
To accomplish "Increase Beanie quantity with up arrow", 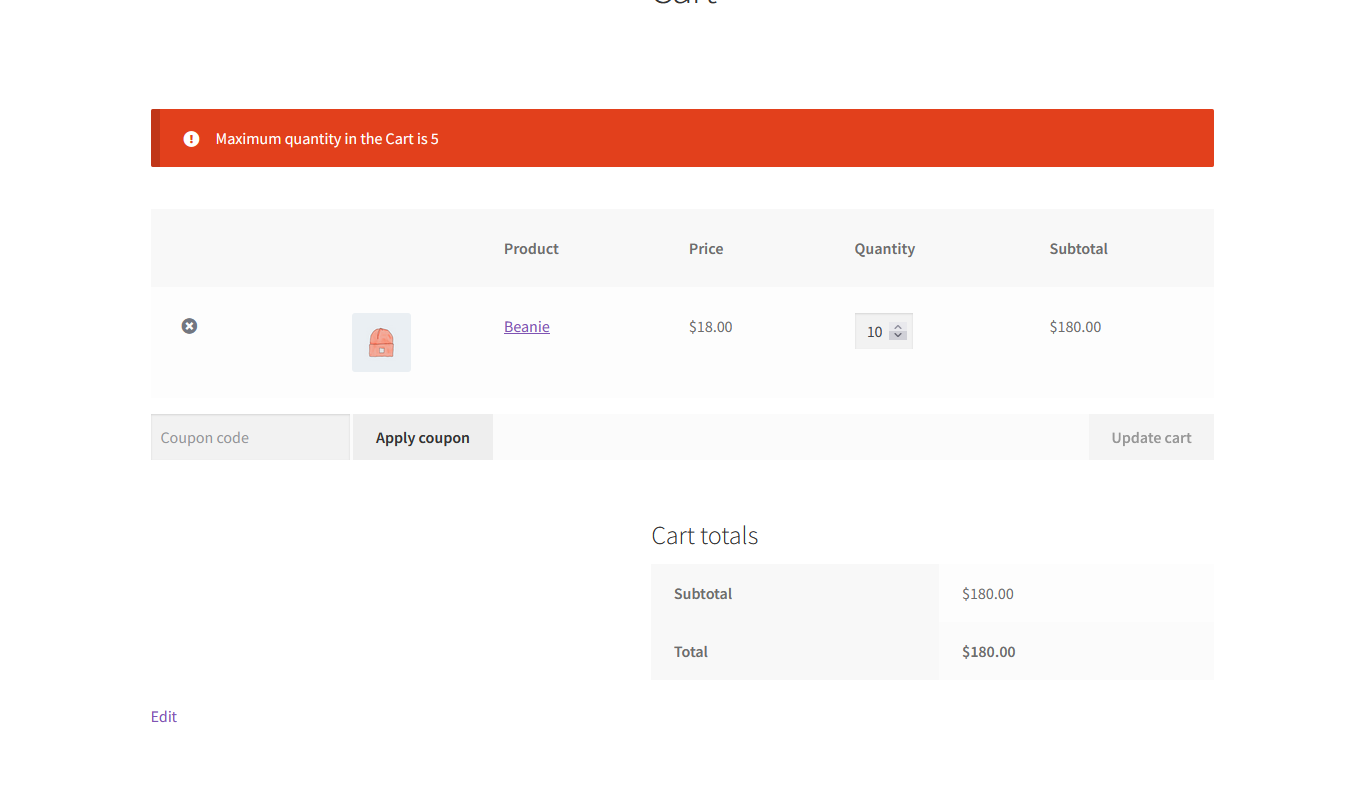I will pos(898,327).
